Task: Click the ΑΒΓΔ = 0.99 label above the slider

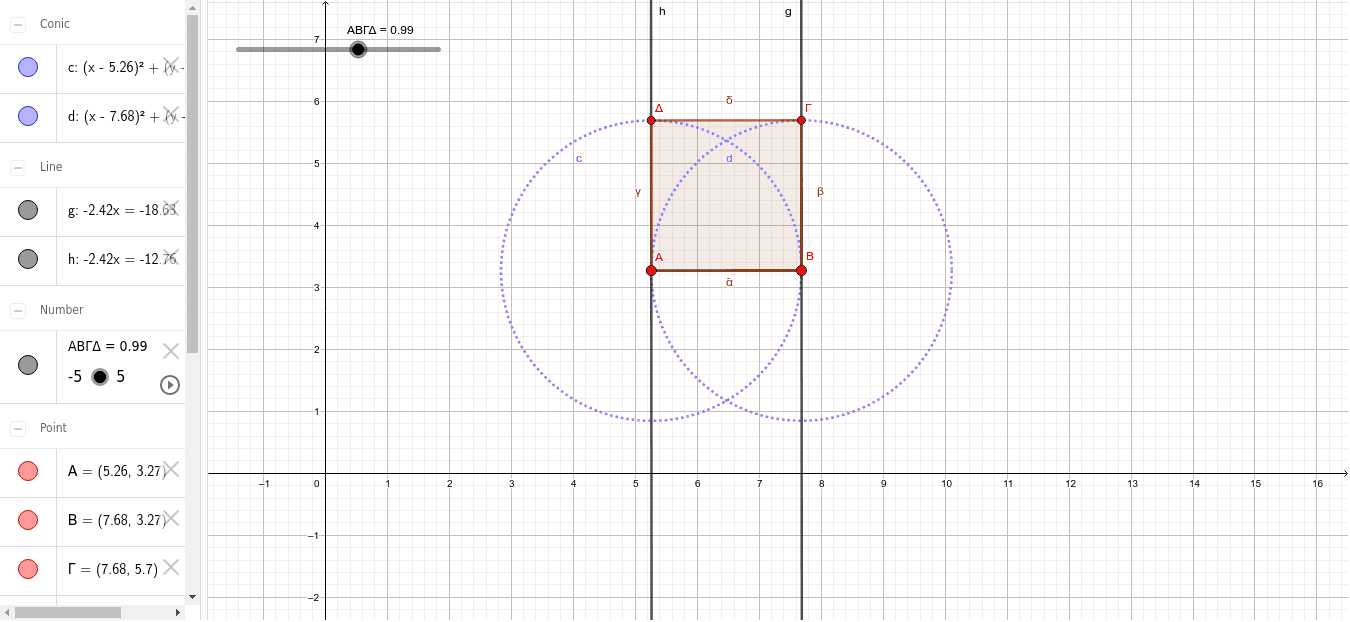Action: (380, 30)
